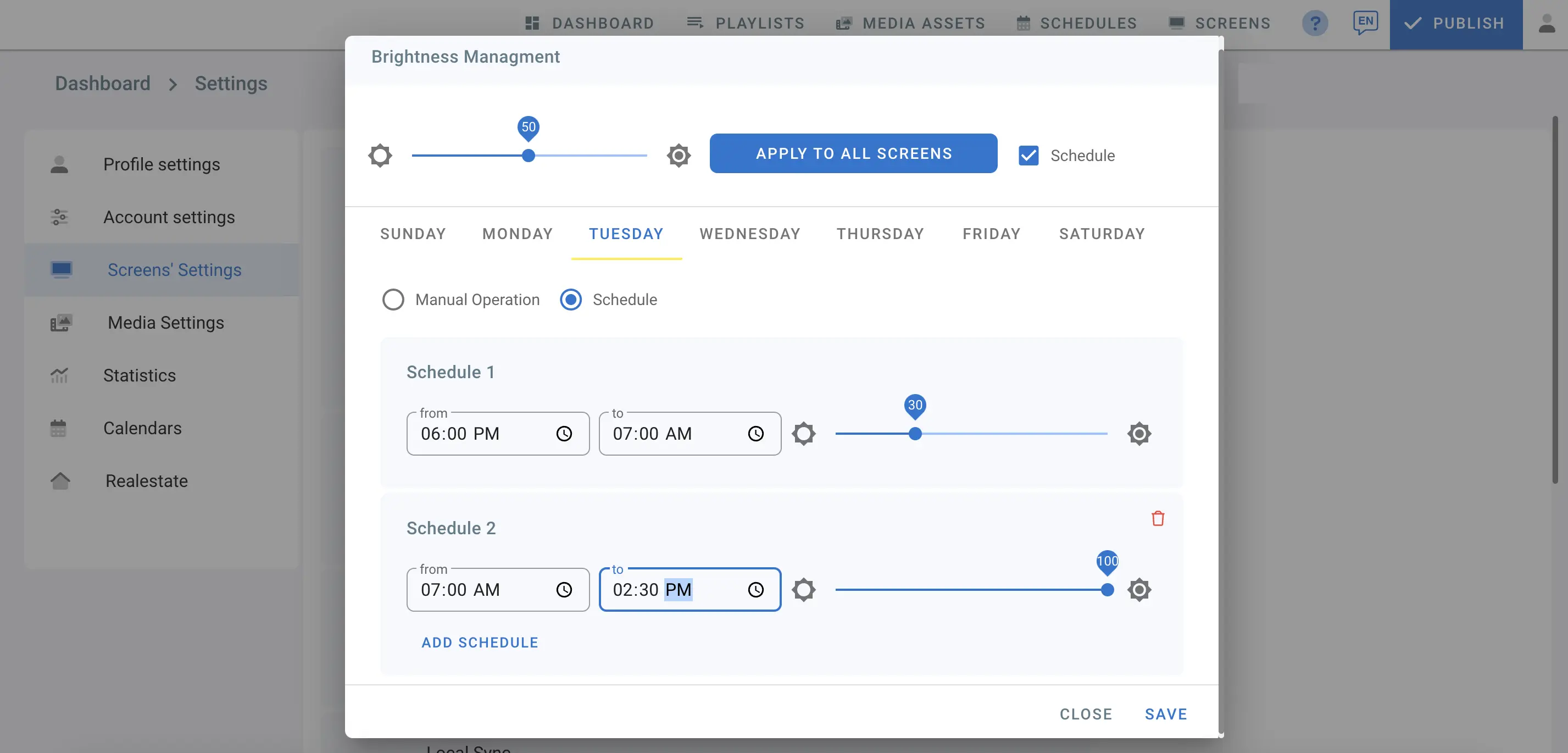The image size is (1568, 753).
Task: Click Apply To All Screens button
Action: (853, 153)
